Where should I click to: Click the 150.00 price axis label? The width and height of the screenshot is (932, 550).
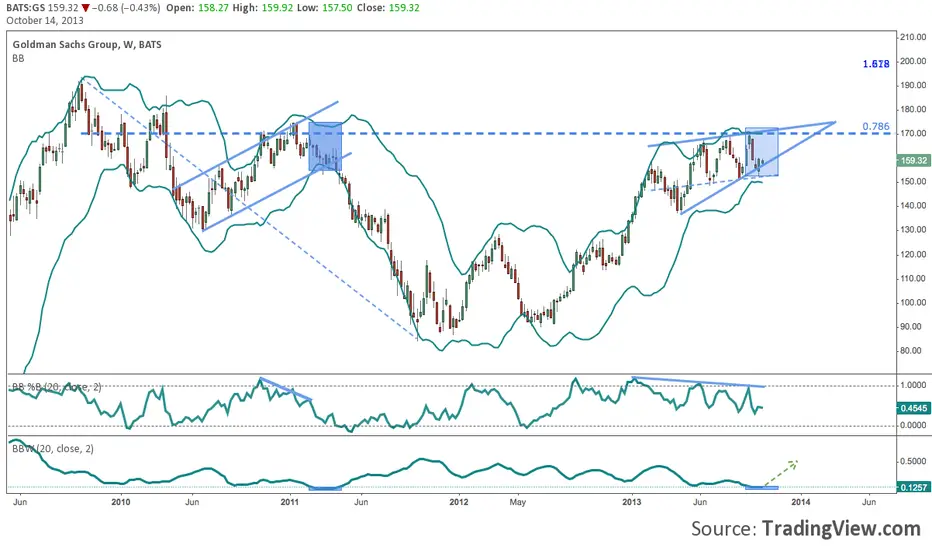[913, 181]
